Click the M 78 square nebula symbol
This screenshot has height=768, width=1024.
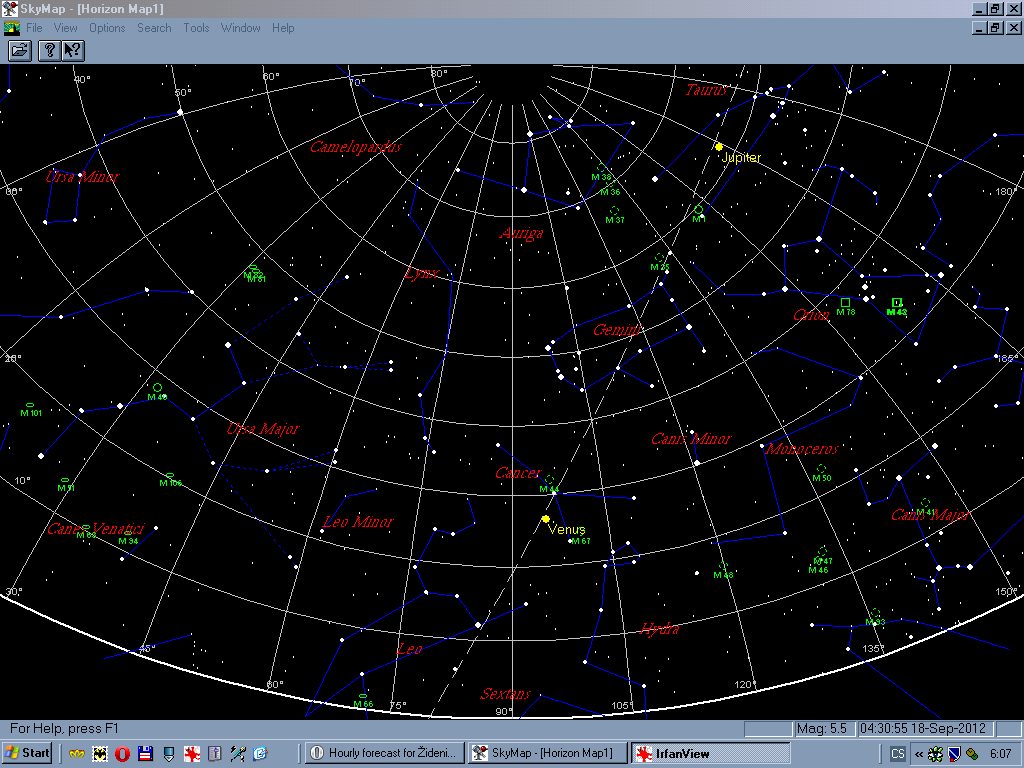[845, 302]
